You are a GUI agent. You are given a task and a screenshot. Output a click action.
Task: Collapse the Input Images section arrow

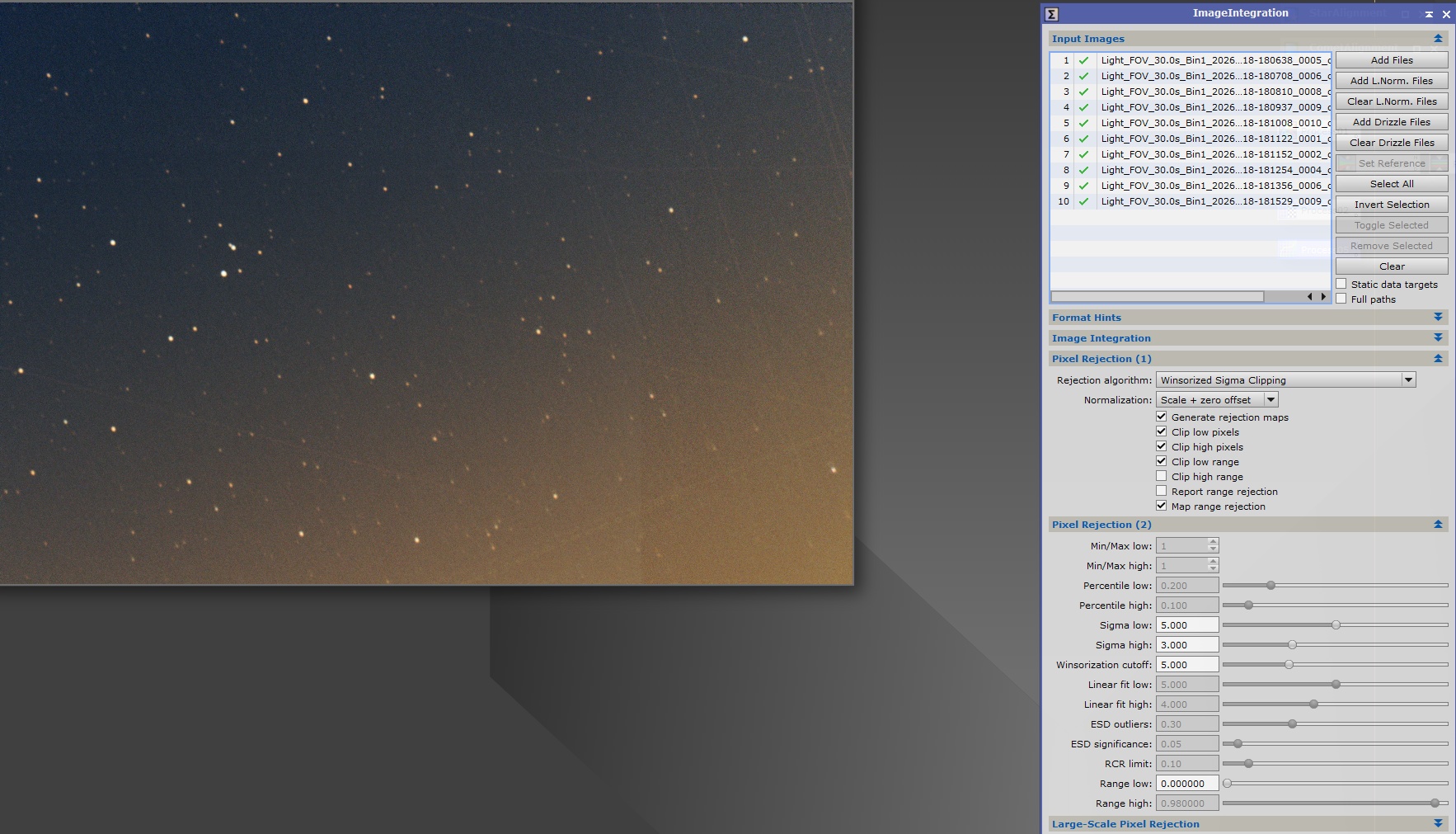tap(1438, 39)
